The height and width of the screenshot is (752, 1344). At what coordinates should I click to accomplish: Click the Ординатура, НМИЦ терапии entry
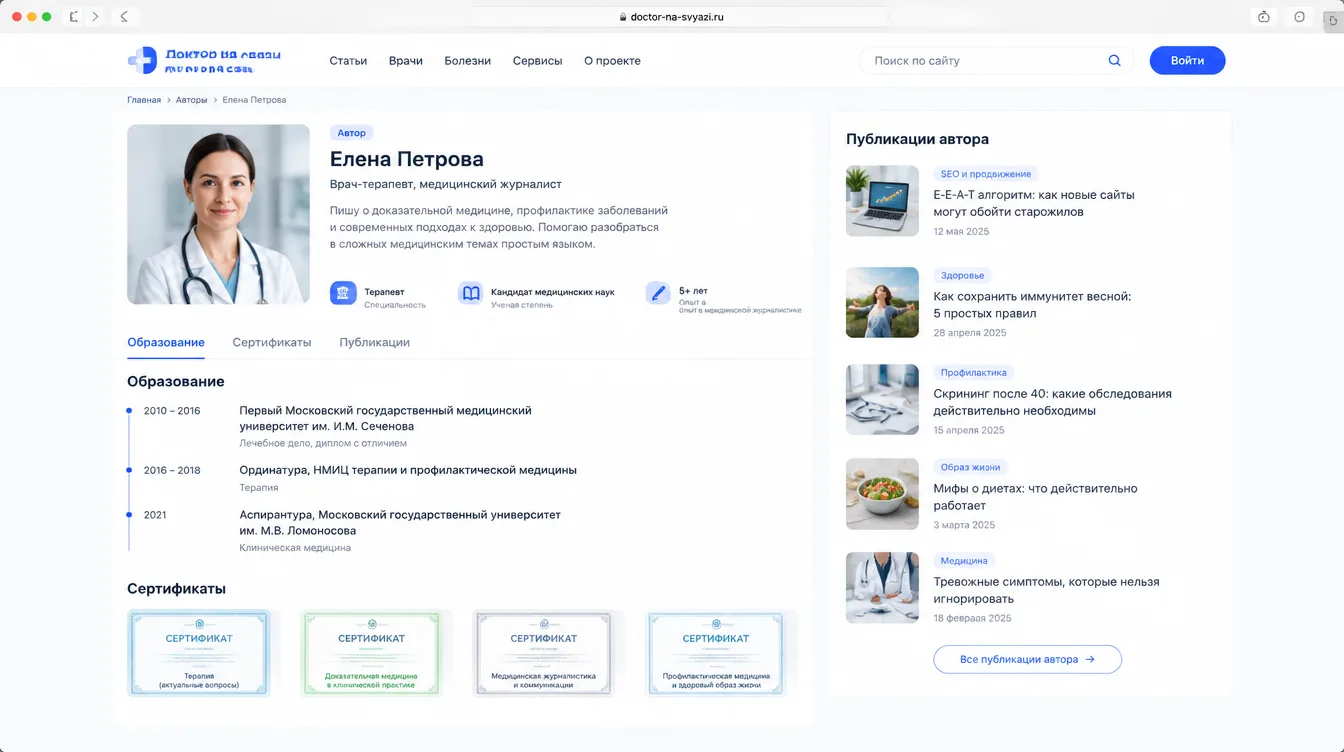click(x=408, y=470)
